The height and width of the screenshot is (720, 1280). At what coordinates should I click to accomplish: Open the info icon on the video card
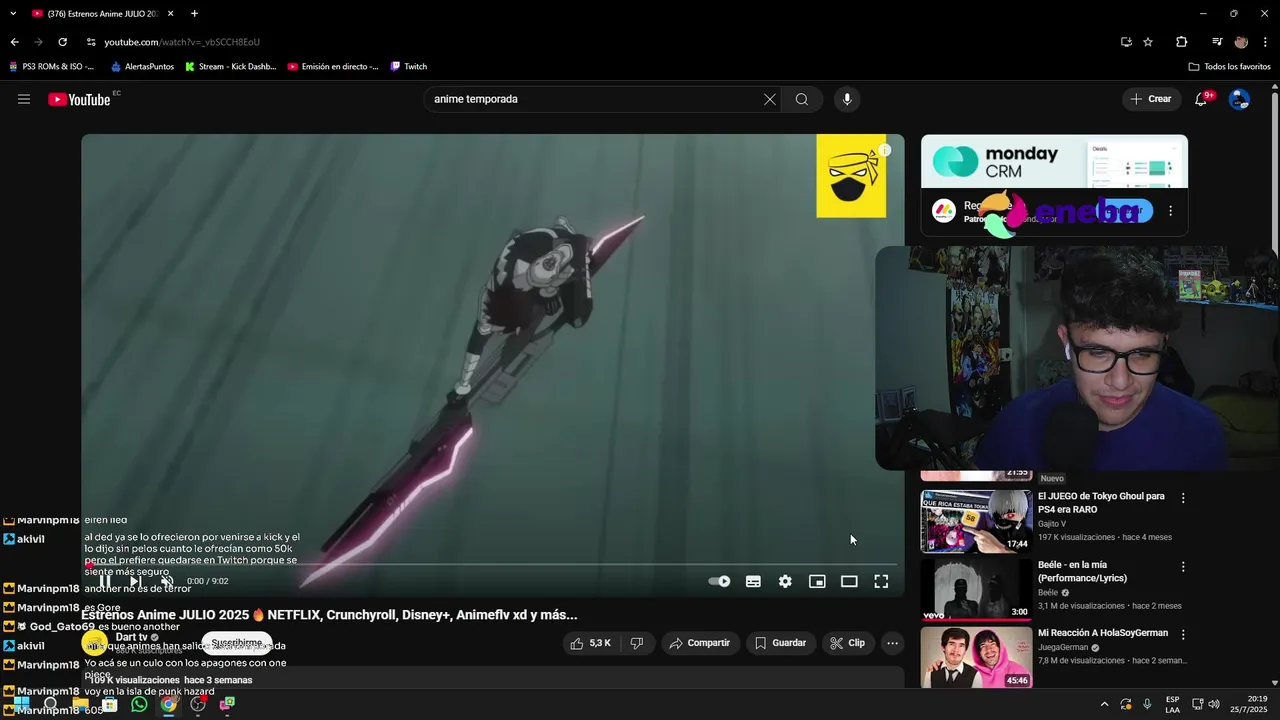[x=885, y=150]
